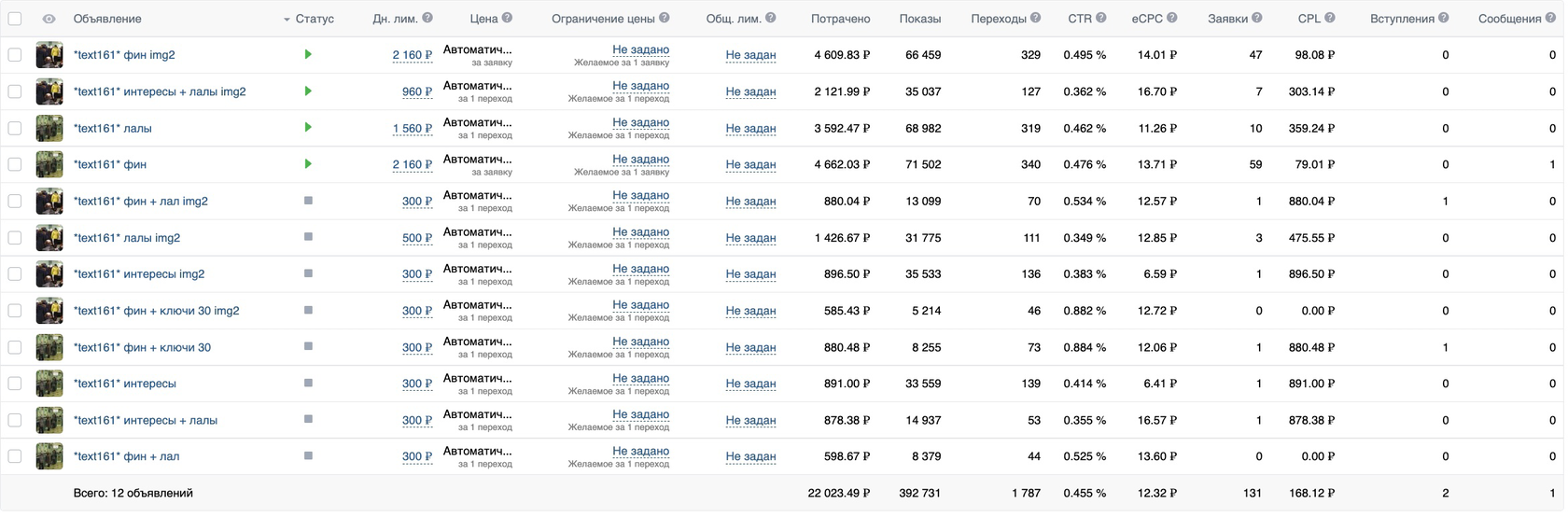Click the question mark next to 'Ограничение цены'
Screen dimensions: 1568x517
tap(665, 18)
